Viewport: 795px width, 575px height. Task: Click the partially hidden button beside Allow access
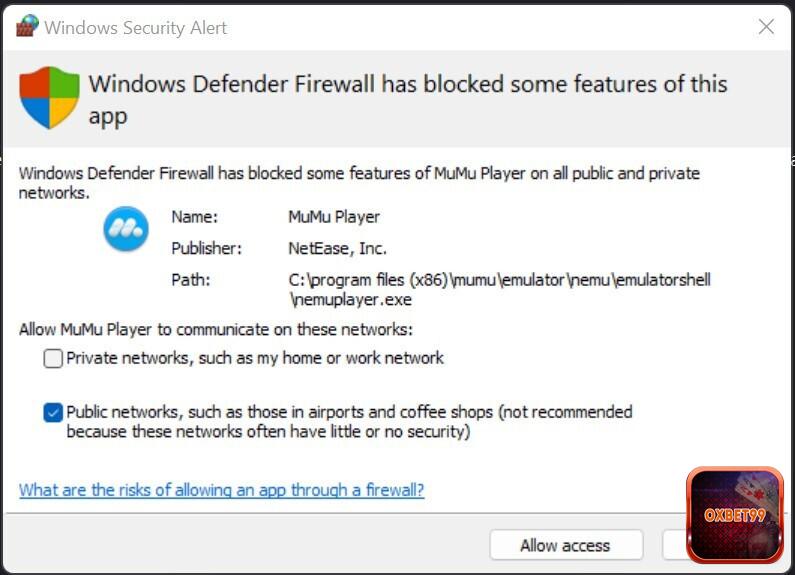point(674,545)
